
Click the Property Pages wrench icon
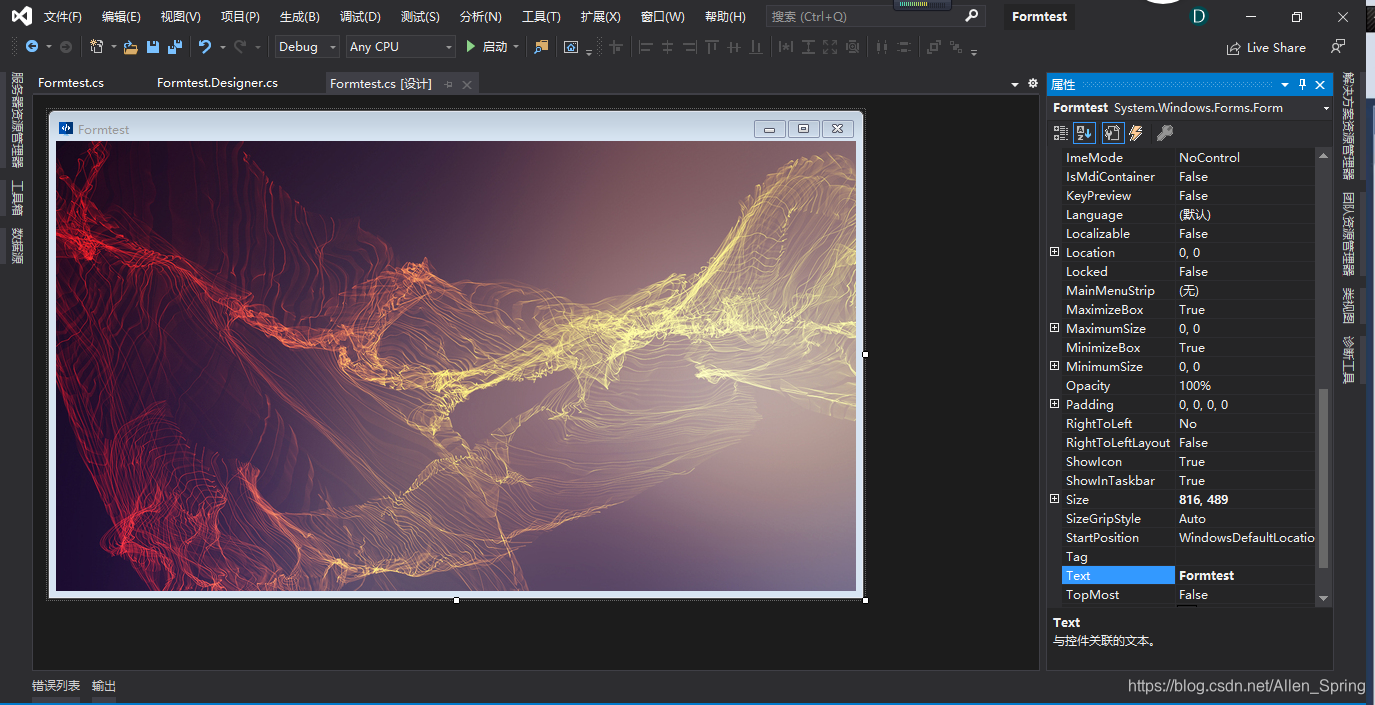pyautogui.click(x=1164, y=133)
